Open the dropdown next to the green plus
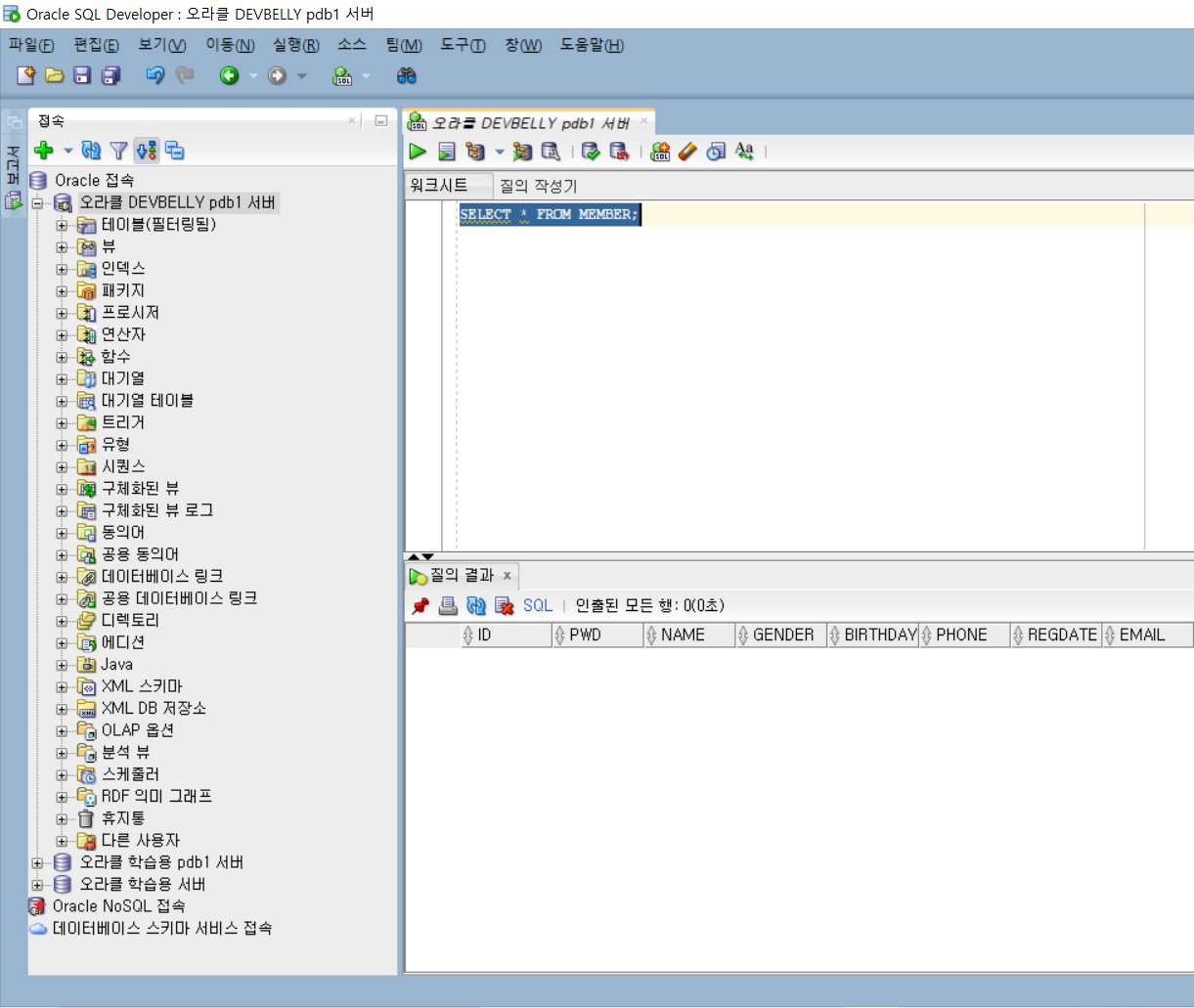The image size is (1194, 1008). [x=67, y=151]
